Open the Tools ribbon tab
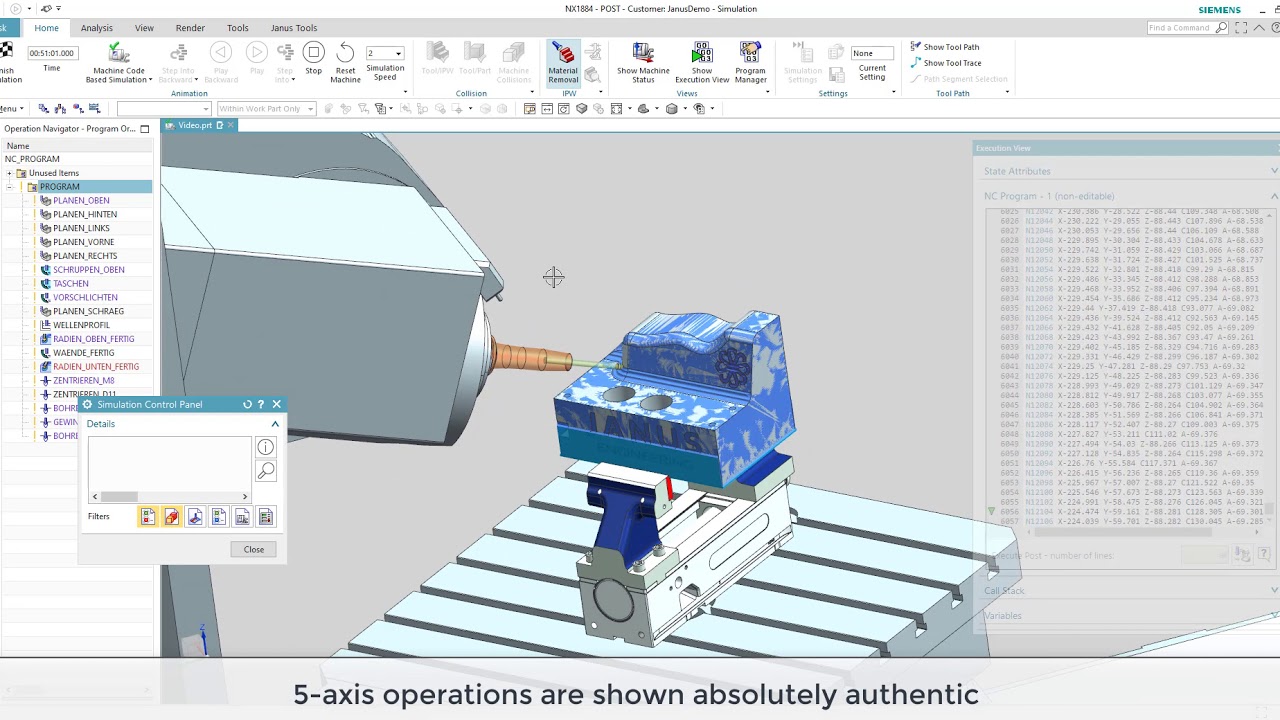1280x720 pixels. 238,28
